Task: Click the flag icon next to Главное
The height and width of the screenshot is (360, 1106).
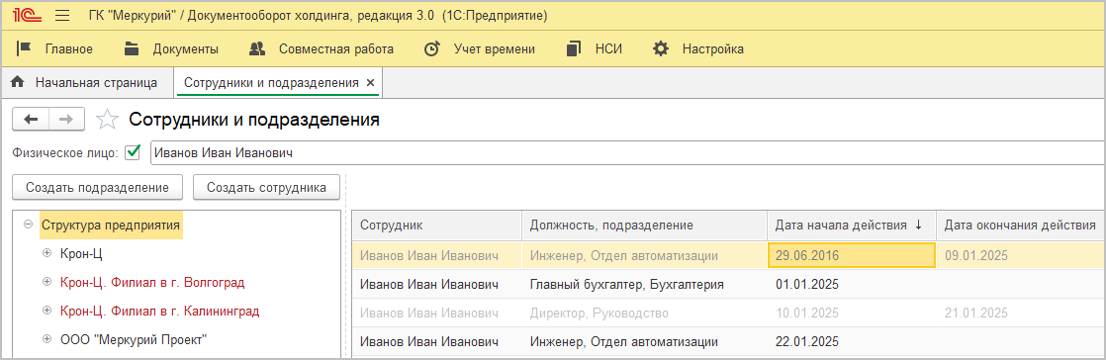Action: 24,49
